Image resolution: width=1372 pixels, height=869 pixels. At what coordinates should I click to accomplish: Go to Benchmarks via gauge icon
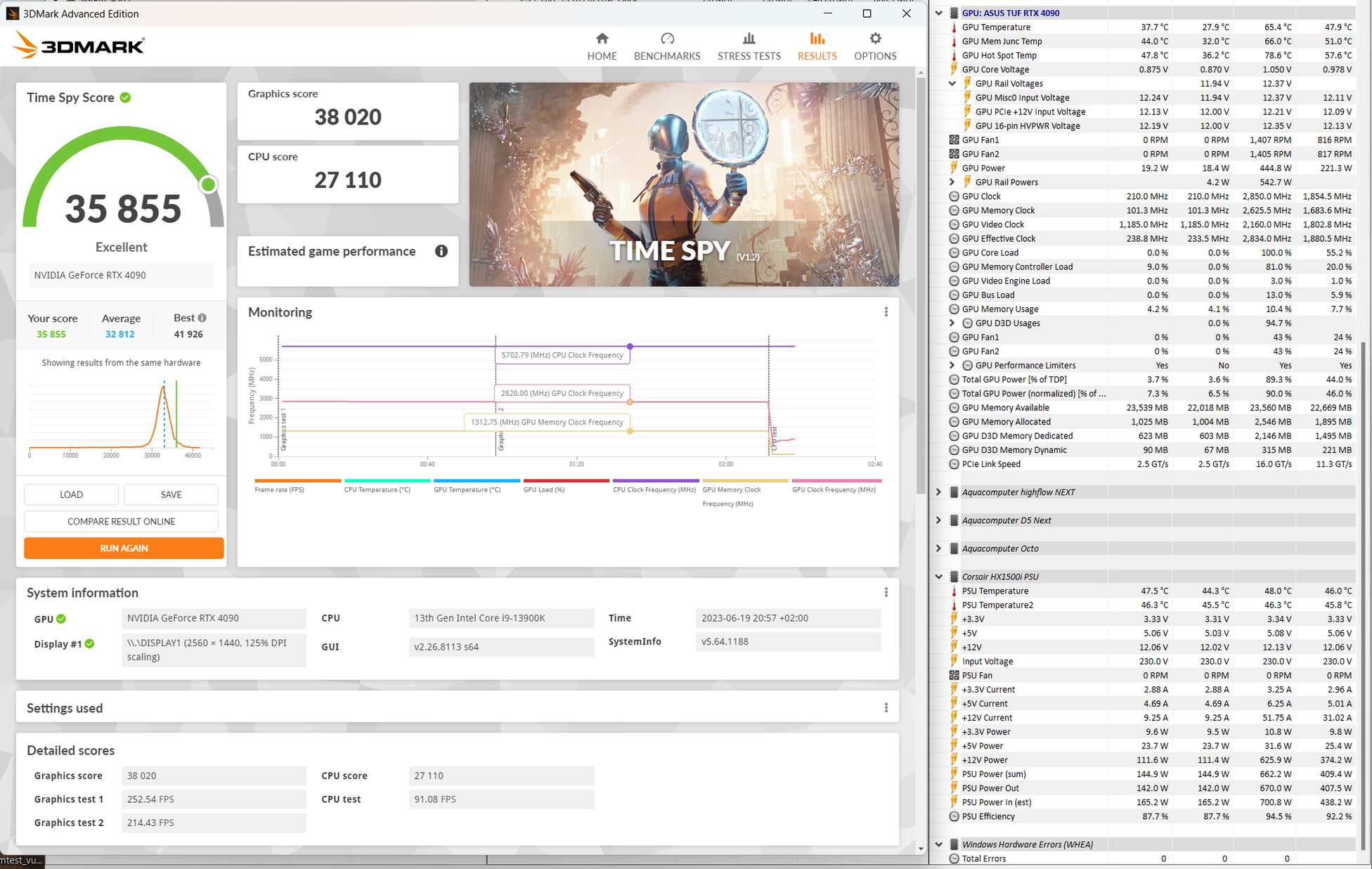click(x=667, y=39)
